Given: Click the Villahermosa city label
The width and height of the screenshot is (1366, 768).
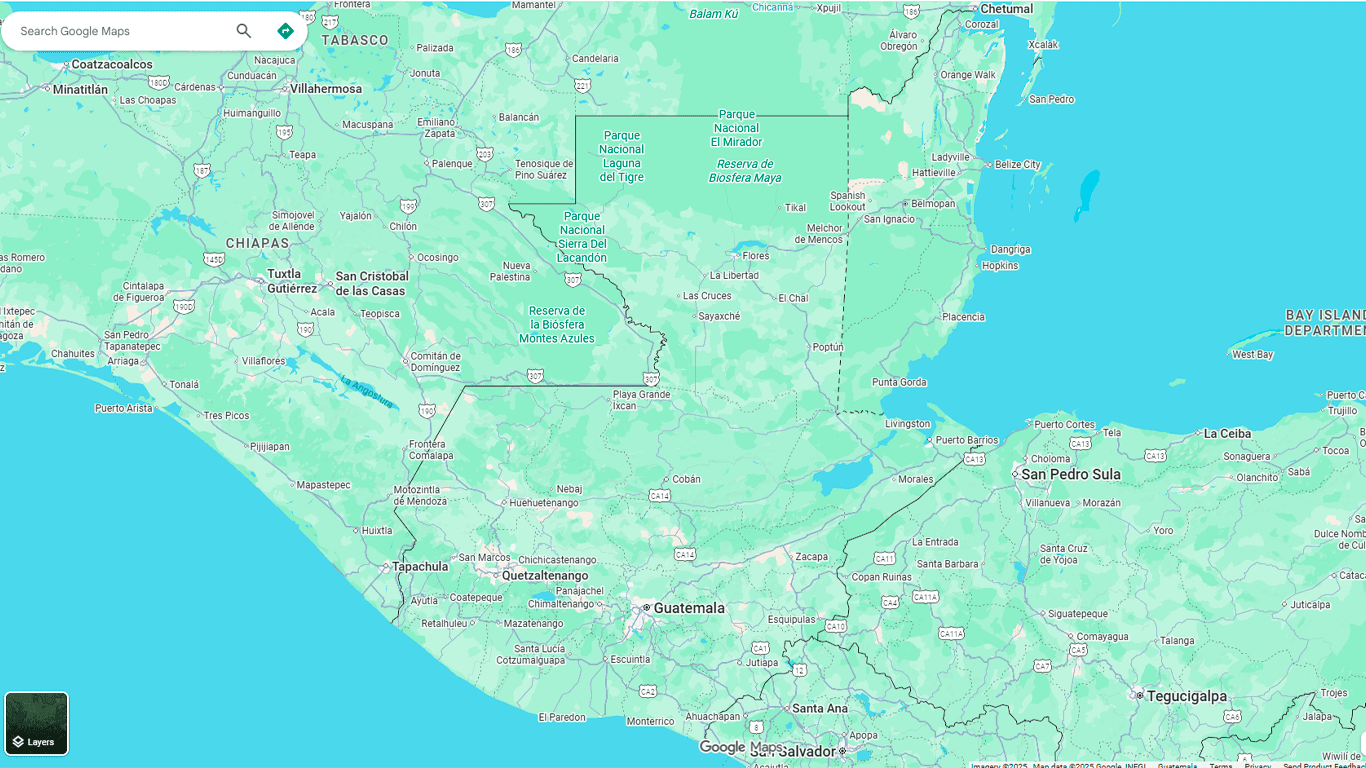Looking at the screenshot, I should (326, 89).
